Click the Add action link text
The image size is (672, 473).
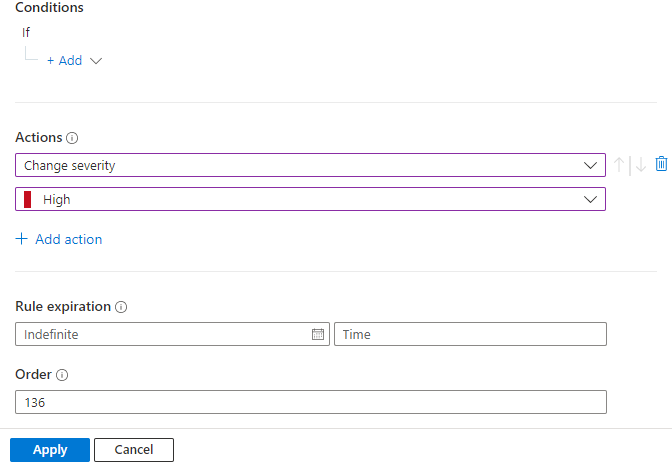coord(68,239)
